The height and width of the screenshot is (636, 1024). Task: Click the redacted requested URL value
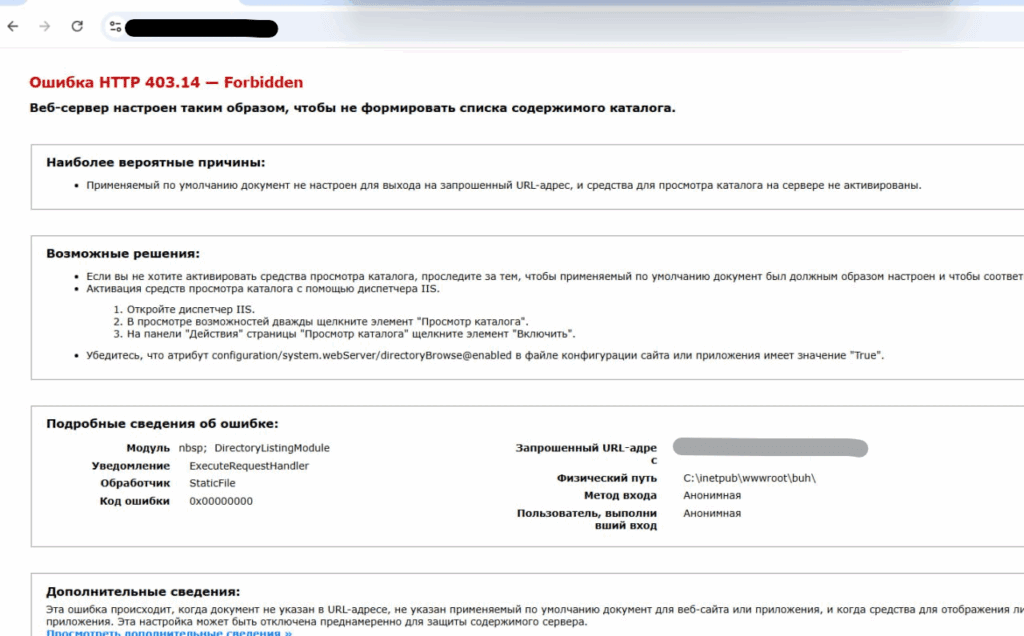[771, 447]
